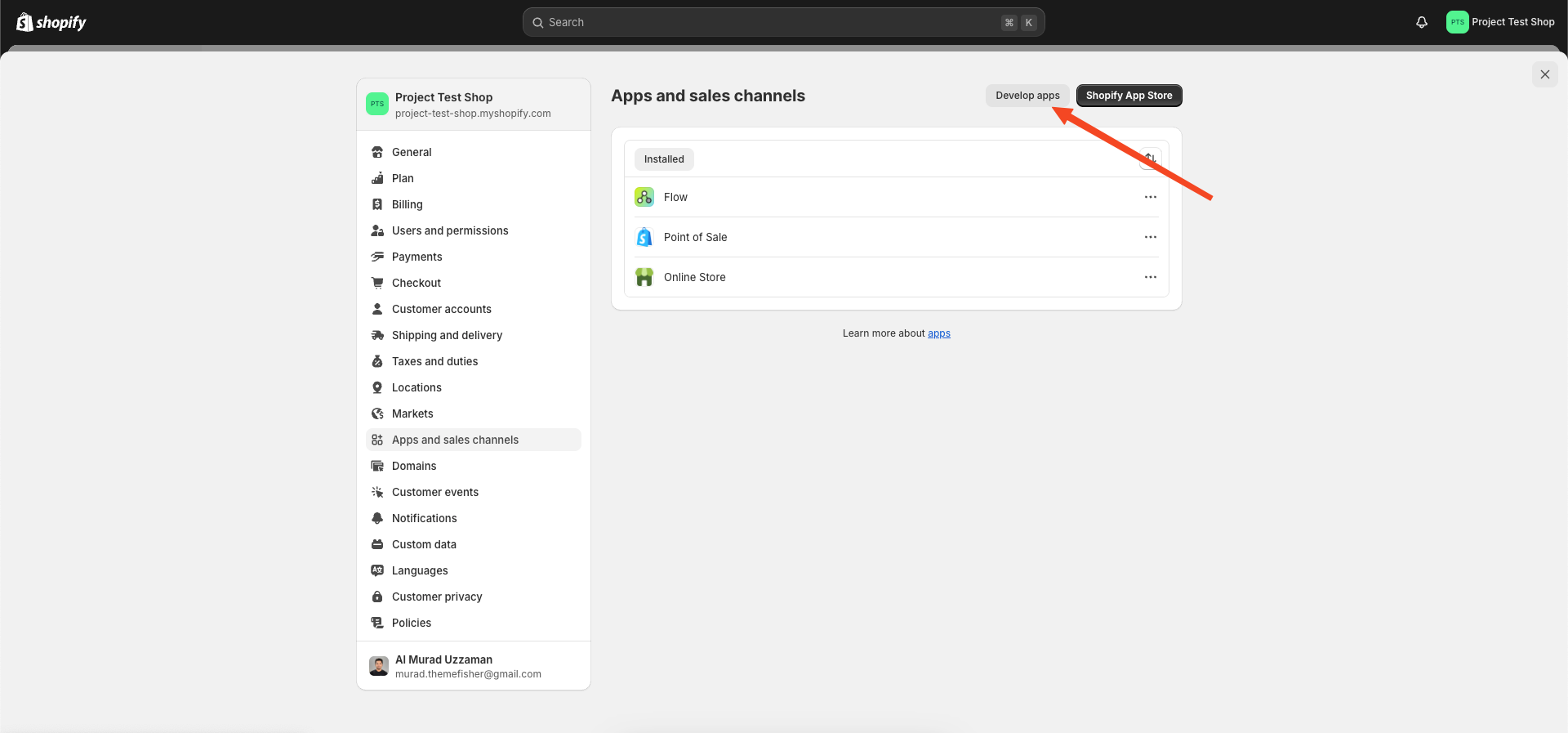Click the Users and permissions icon
The image size is (1568, 733).
377,230
